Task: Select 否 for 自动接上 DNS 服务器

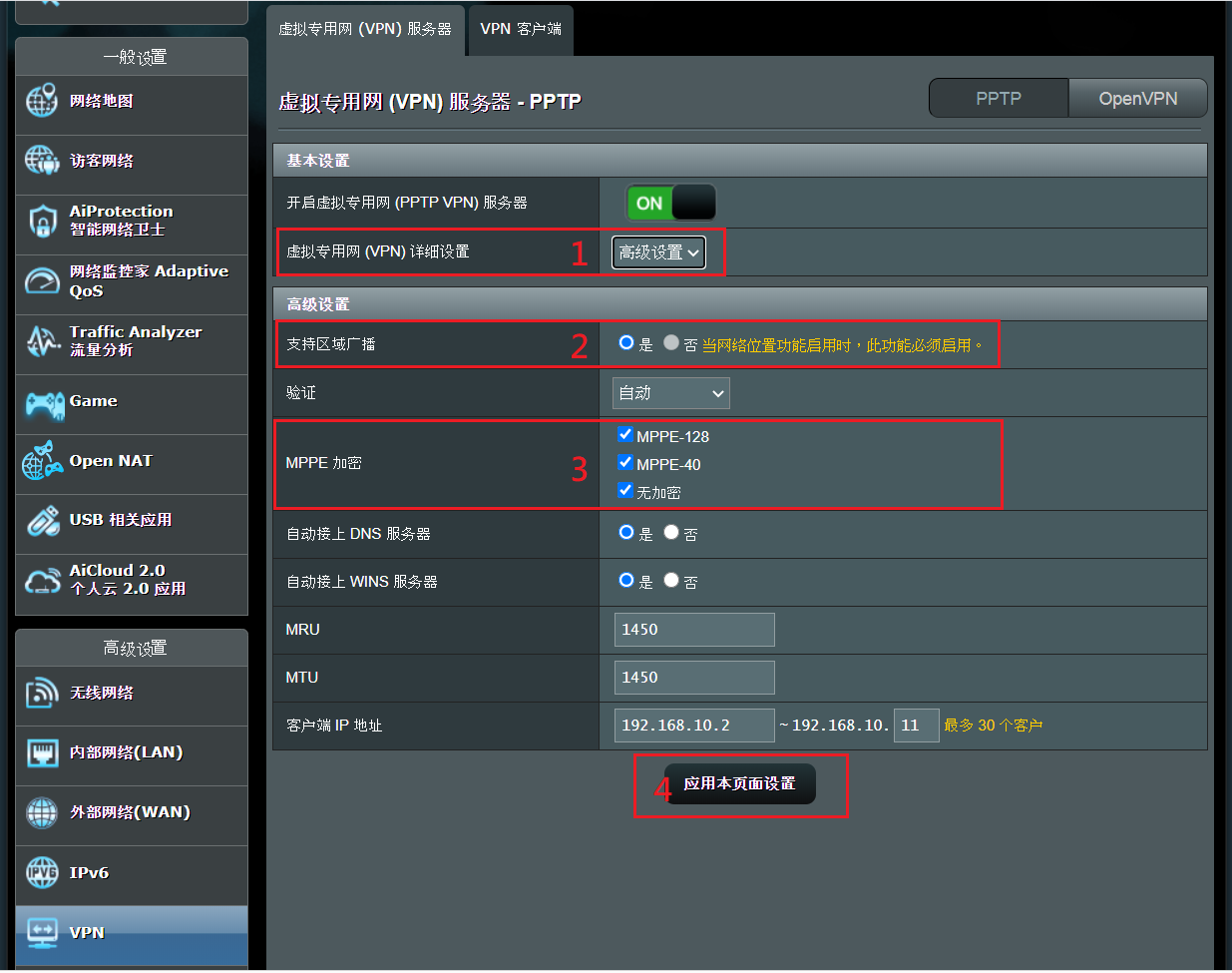Action: point(671,532)
